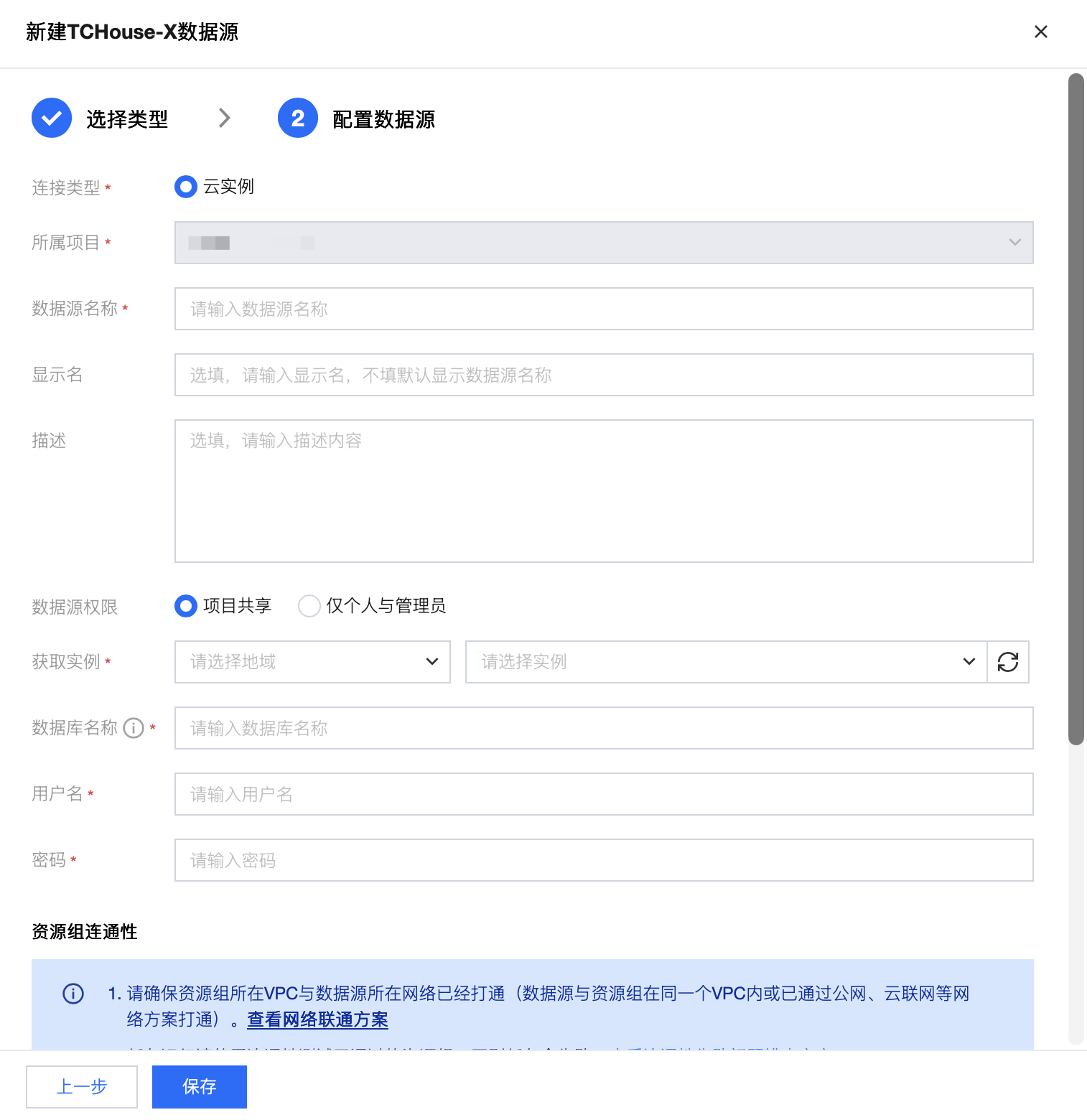Click the 连接类型 label

66,187
